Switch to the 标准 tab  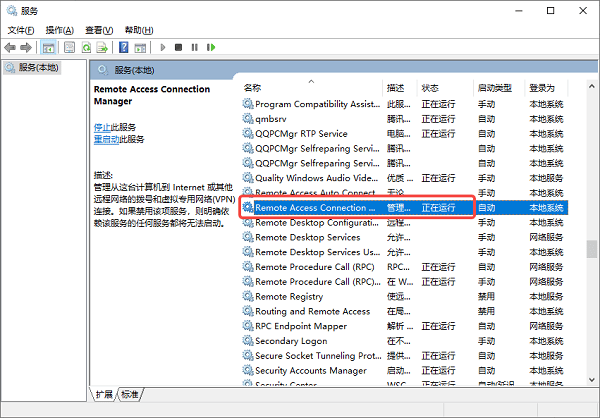[x=129, y=394]
